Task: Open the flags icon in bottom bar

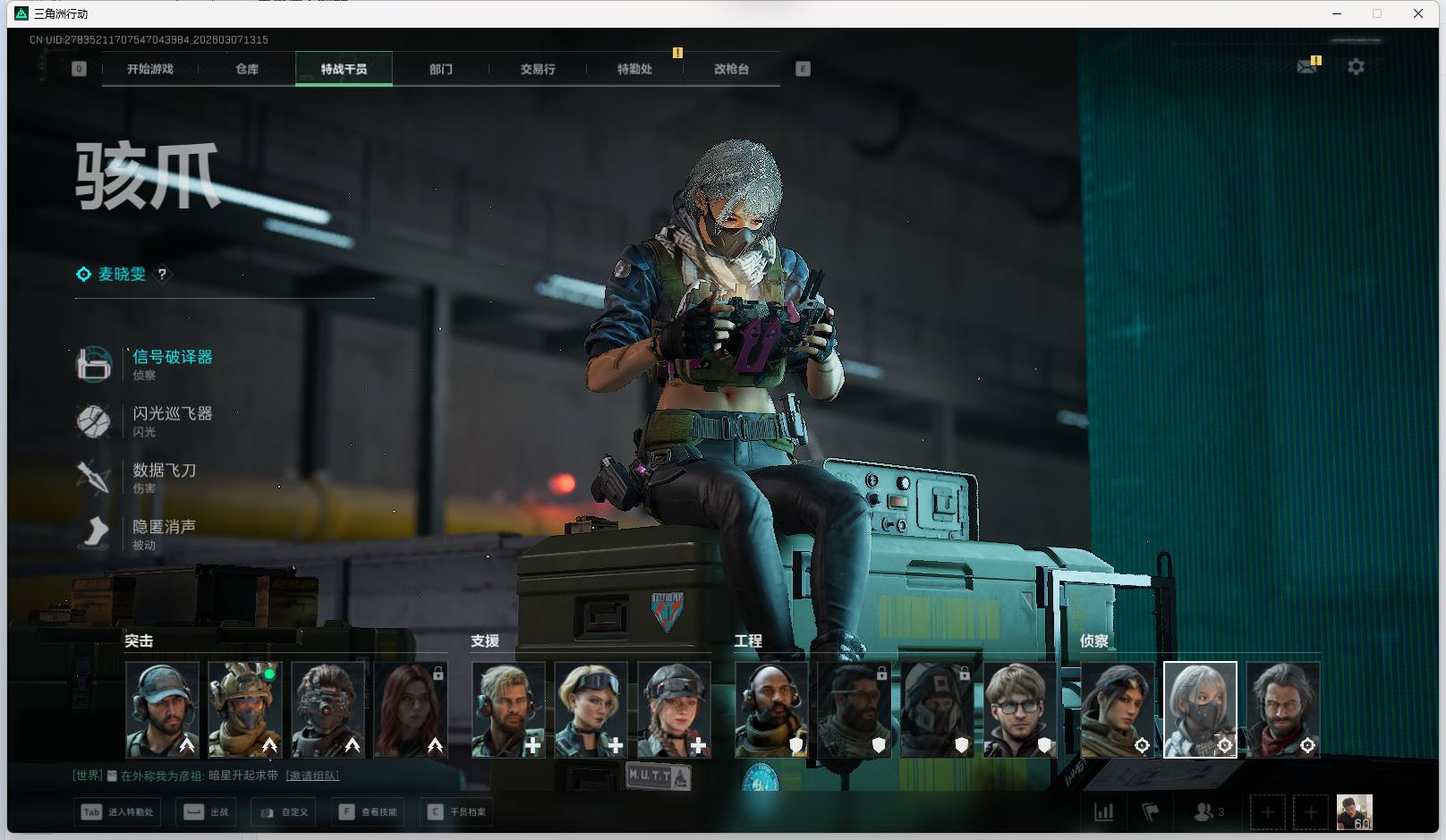Action: (1151, 812)
